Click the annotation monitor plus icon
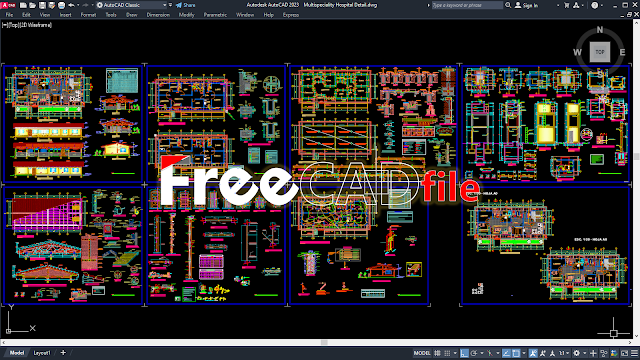Image resolution: width=640 pixels, height=360 pixels. (593, 353)
